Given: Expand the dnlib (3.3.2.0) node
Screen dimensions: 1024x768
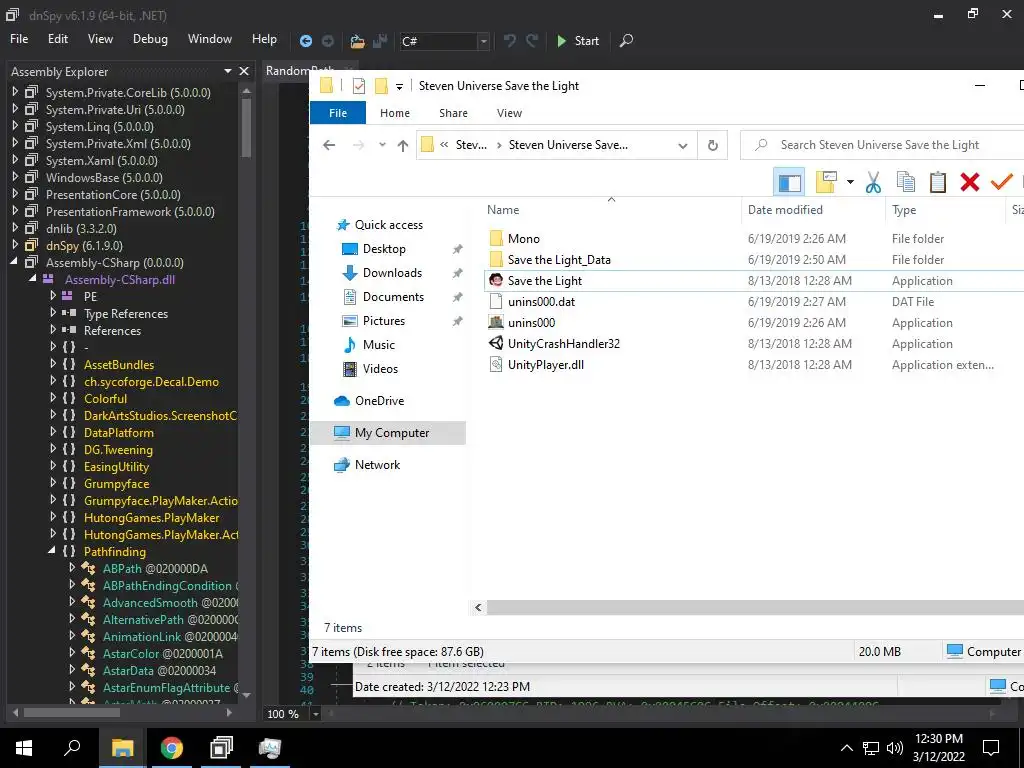Looking at the screenshot, I should (15, 228).
